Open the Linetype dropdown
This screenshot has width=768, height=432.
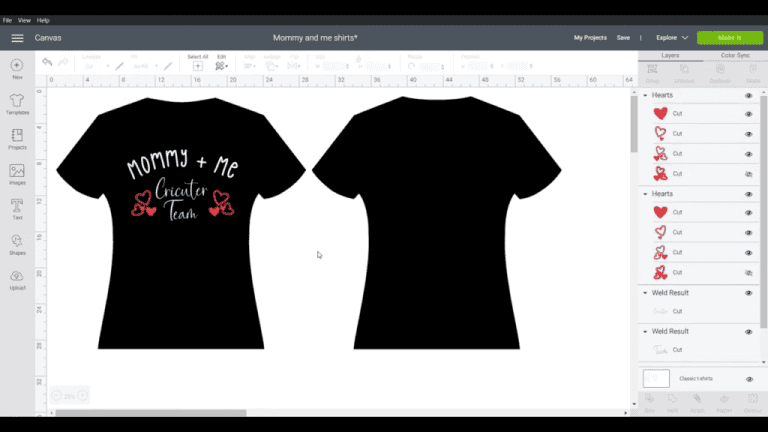tap(96, 66)
